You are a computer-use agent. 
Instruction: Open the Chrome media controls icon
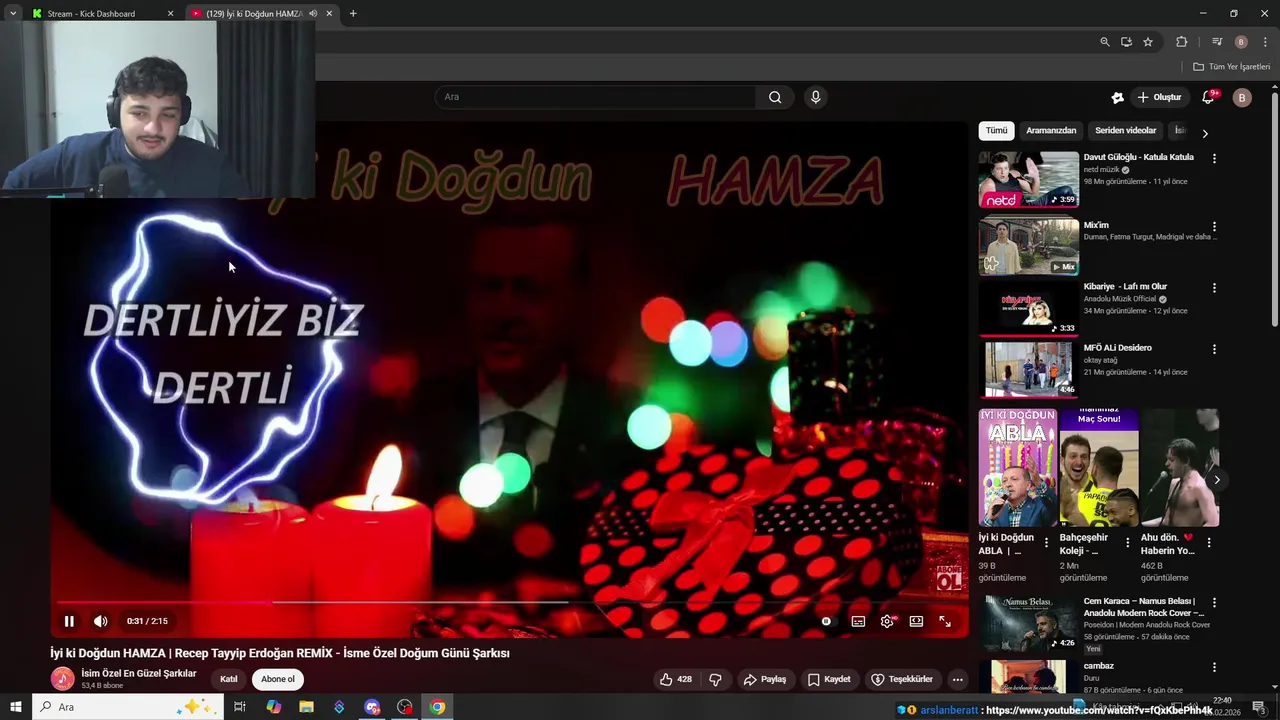[1217, 42]
